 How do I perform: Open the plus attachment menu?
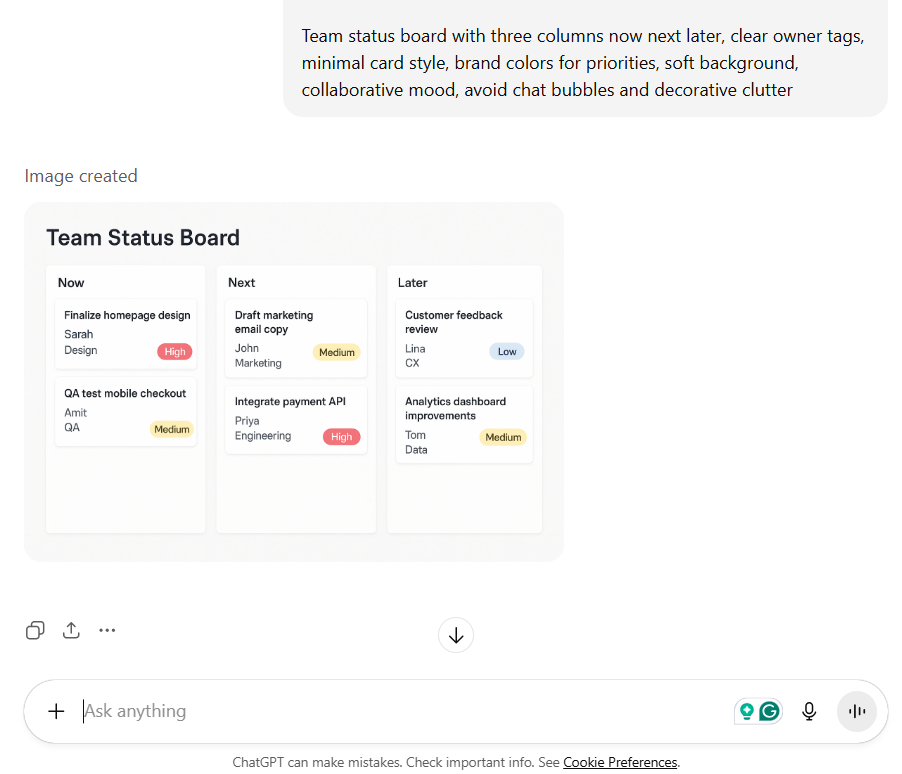click(56, 711)
